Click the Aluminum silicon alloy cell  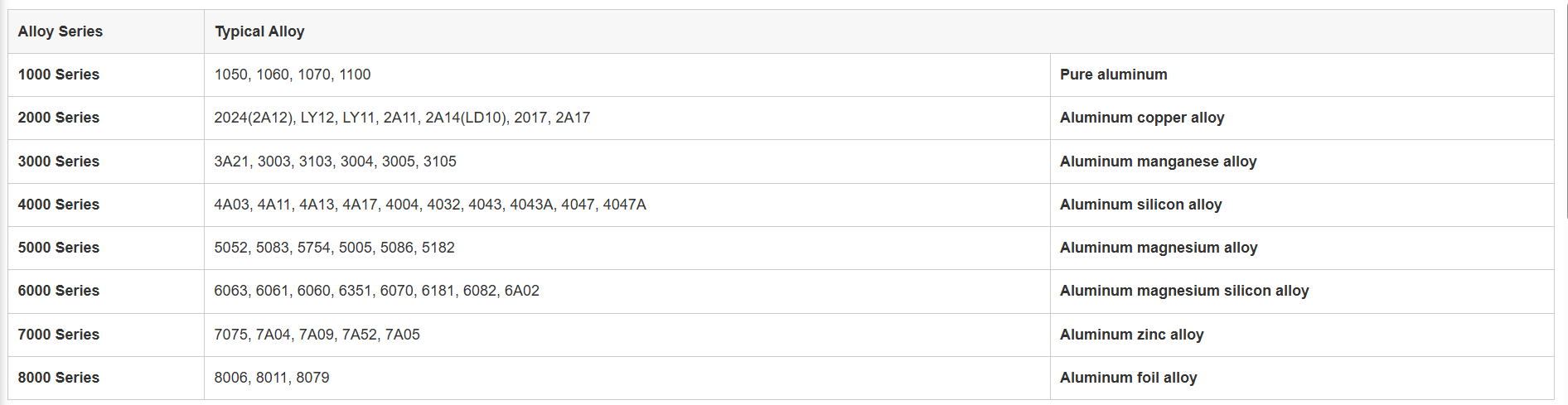(x=1302, y=205)
